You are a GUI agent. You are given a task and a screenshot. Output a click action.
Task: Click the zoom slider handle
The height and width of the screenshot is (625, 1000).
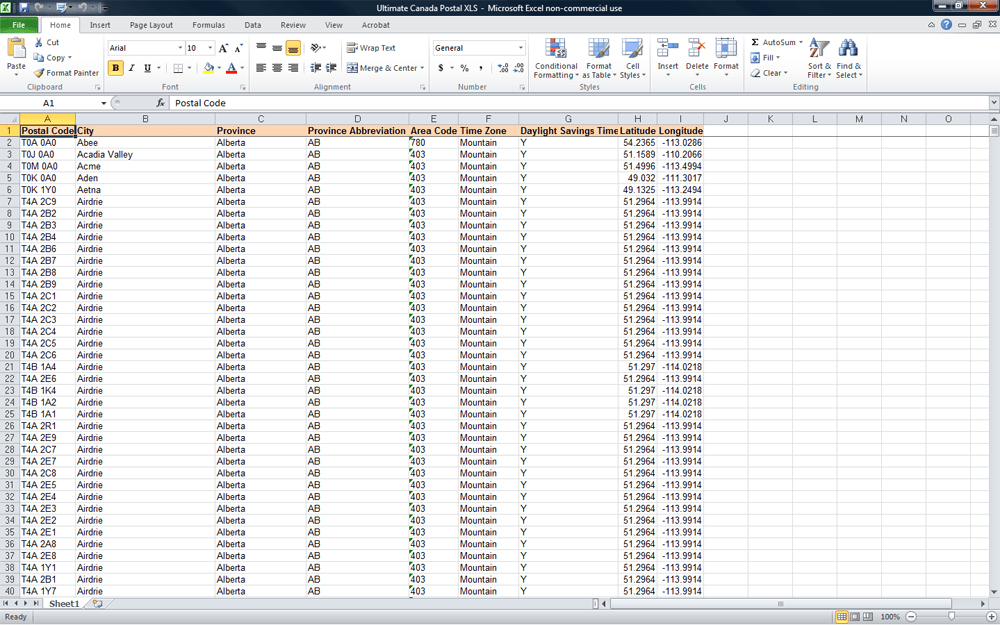(952, 617)
